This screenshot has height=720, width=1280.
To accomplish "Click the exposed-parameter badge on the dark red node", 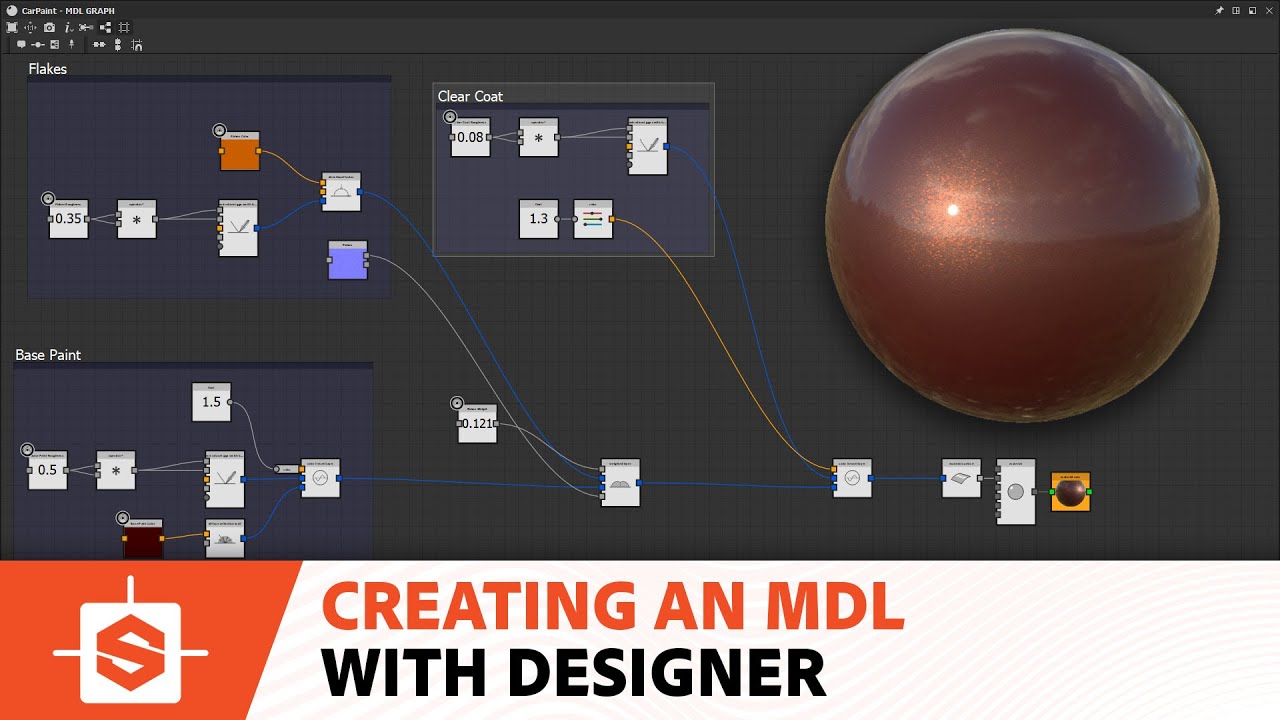I will [123, 518].
